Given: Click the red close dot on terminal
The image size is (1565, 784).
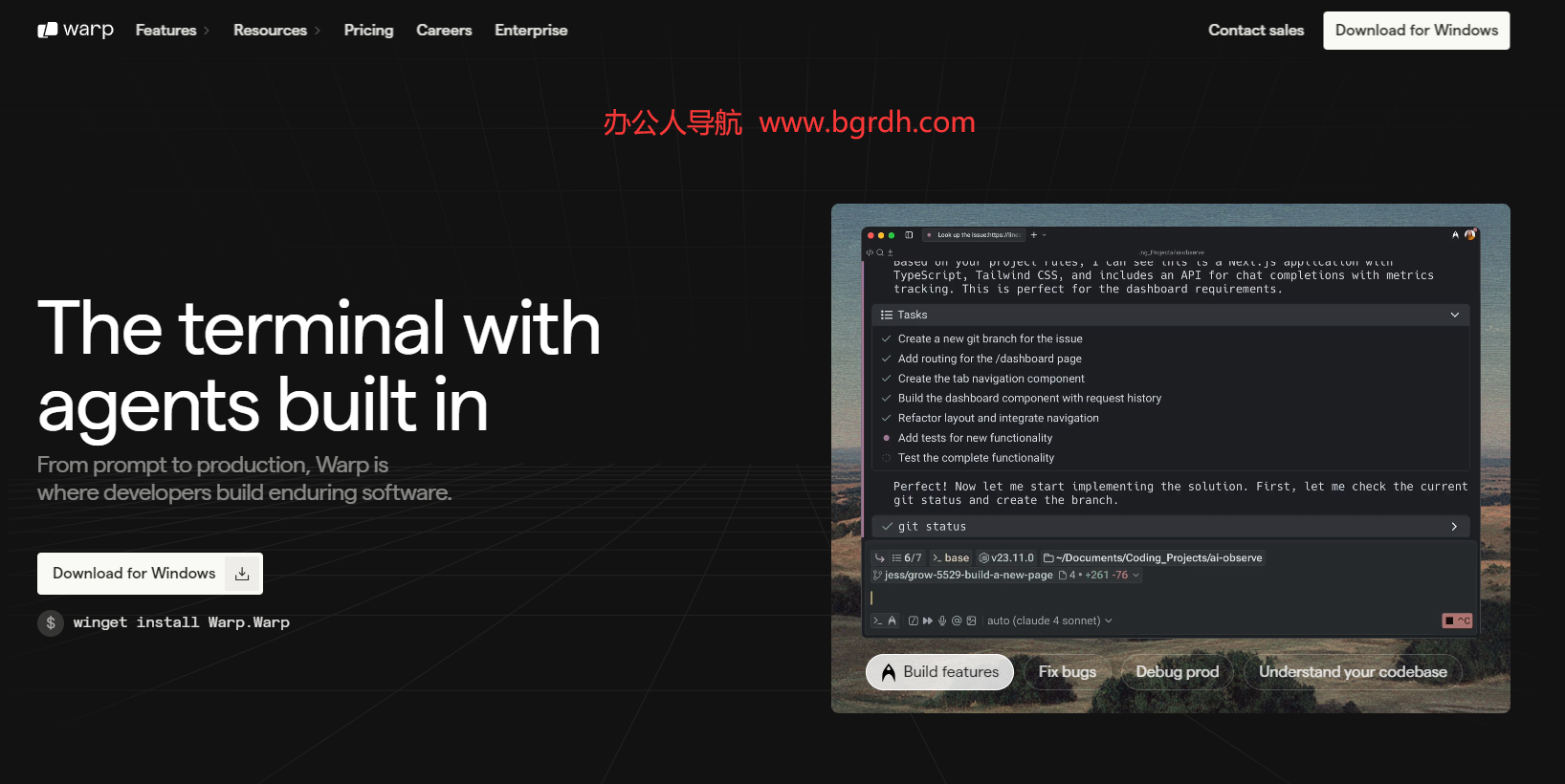Looking at the screenshot, I should [x=871, y=235].
